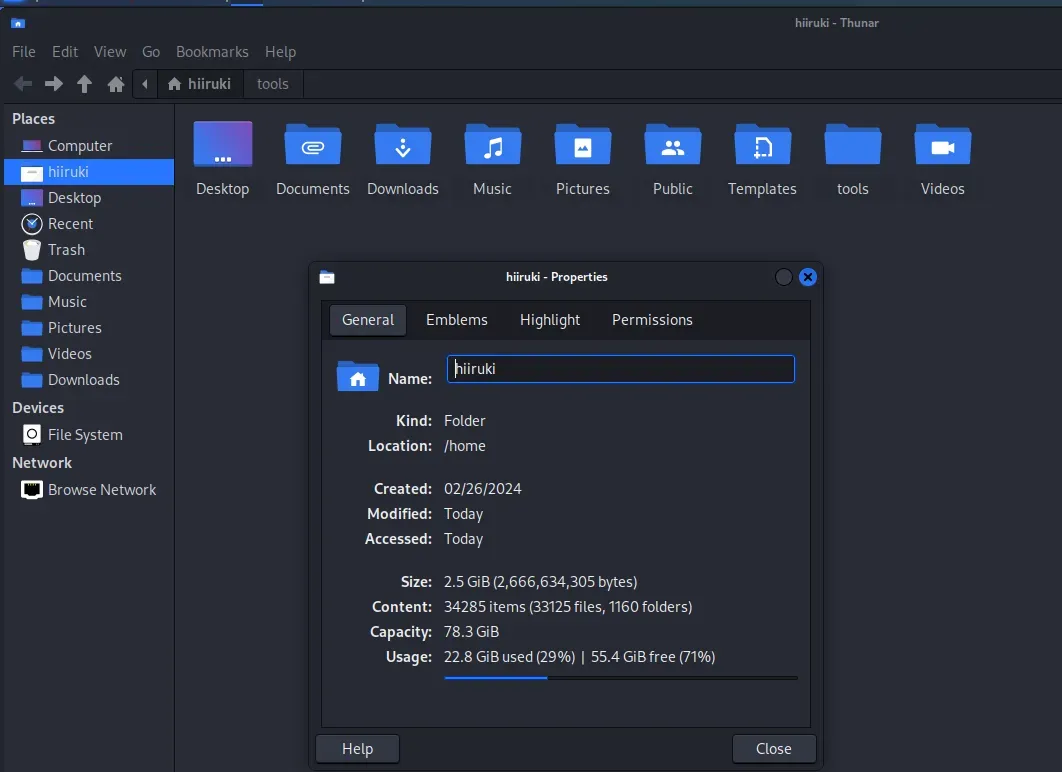Click the disk usage progress bar
Screen dimensions: 1062x772
[620, 678]
